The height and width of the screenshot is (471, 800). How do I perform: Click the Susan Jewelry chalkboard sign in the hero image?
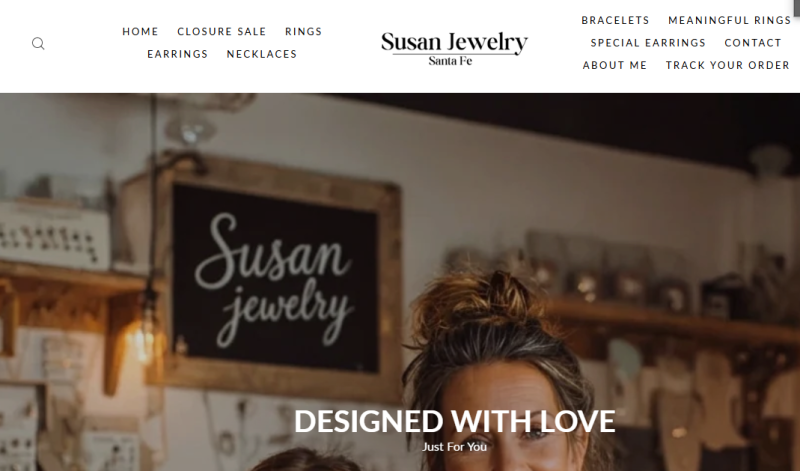[276, 278]
